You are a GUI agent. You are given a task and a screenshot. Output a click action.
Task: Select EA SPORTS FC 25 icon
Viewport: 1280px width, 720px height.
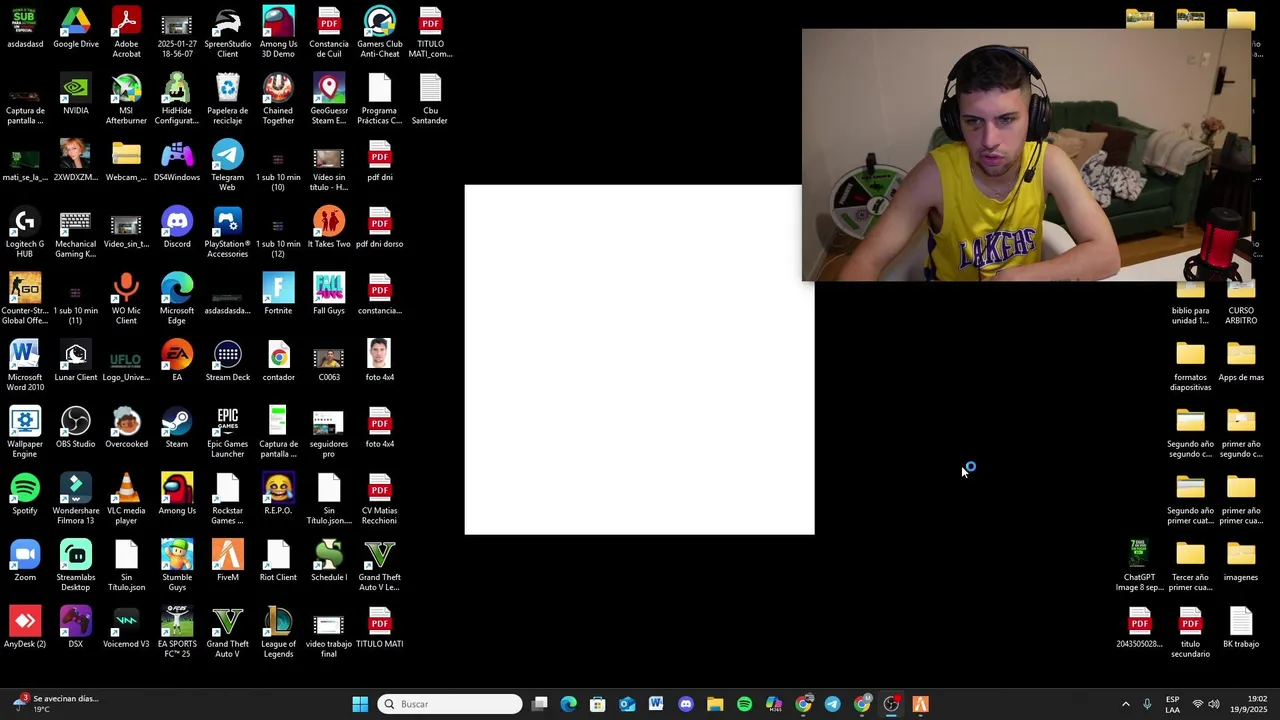point(177,632)
